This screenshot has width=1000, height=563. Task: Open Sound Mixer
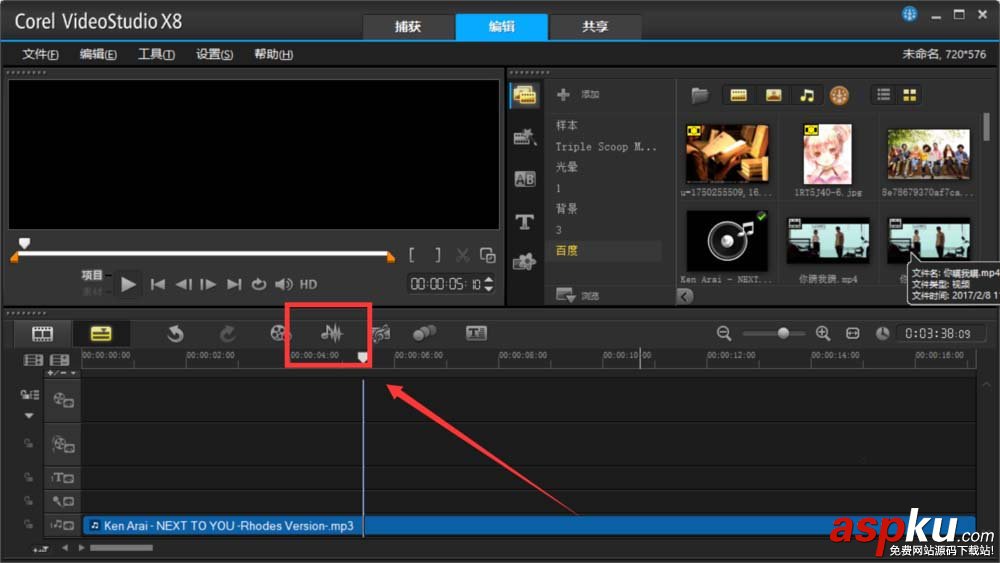click(332, 333)
